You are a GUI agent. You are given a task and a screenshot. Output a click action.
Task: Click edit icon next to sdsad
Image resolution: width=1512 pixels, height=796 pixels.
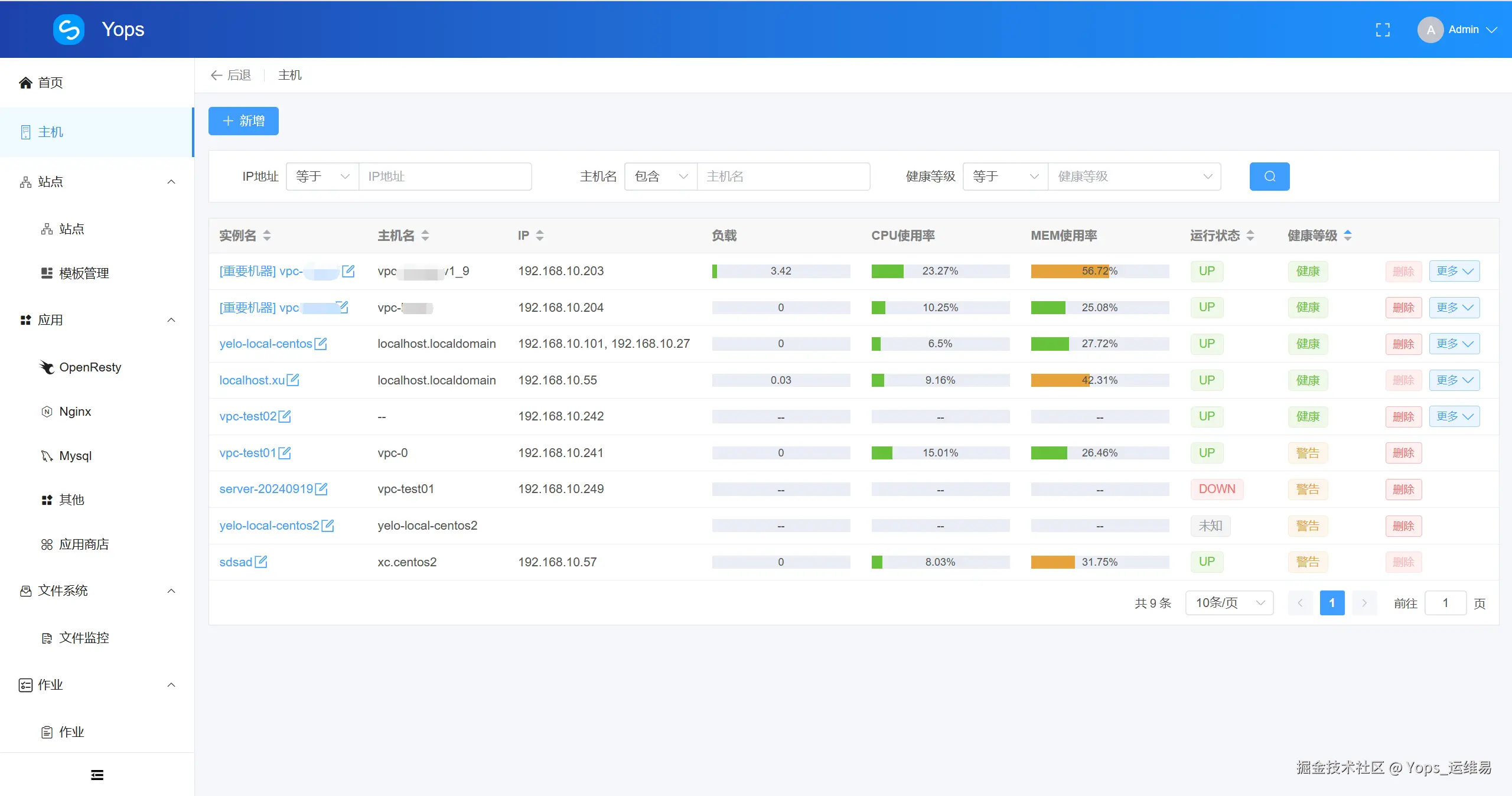point(260,562)
